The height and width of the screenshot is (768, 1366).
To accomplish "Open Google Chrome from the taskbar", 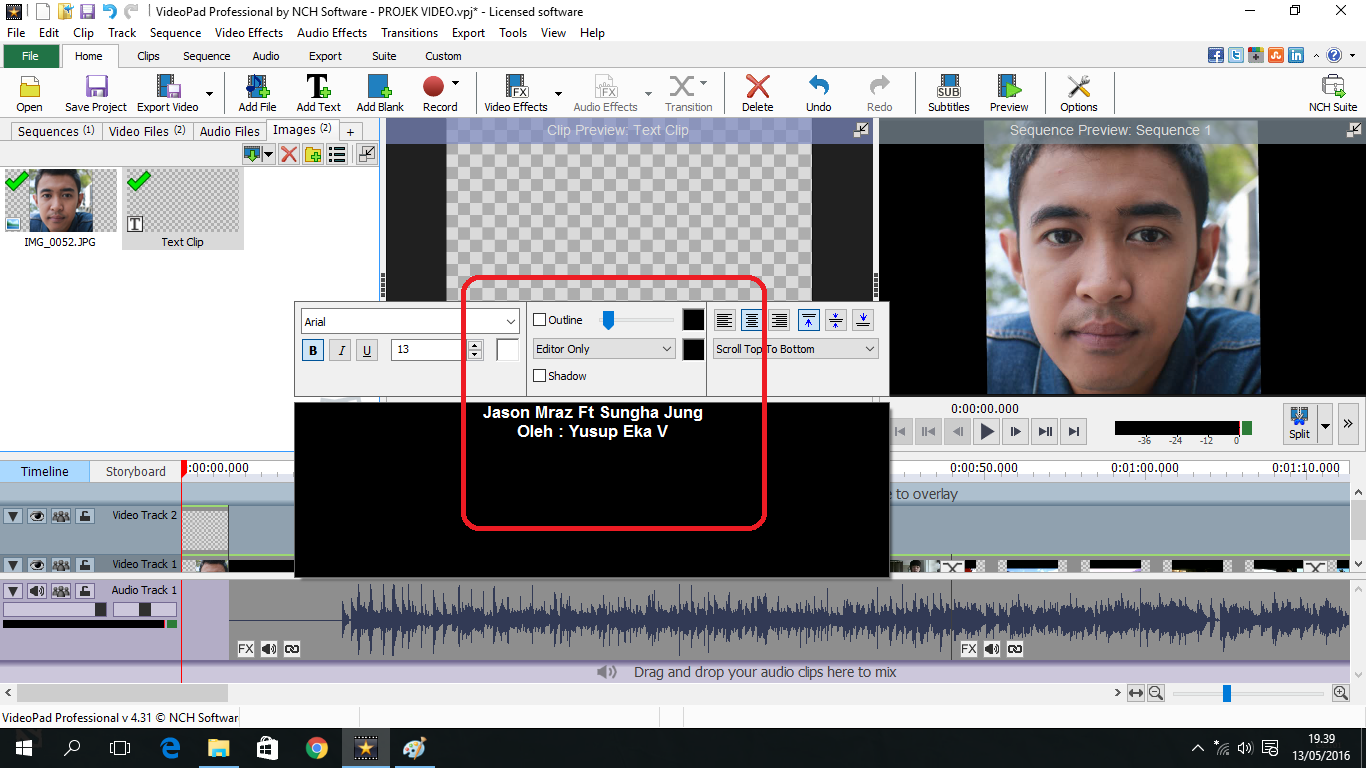I will pos(316,748).
